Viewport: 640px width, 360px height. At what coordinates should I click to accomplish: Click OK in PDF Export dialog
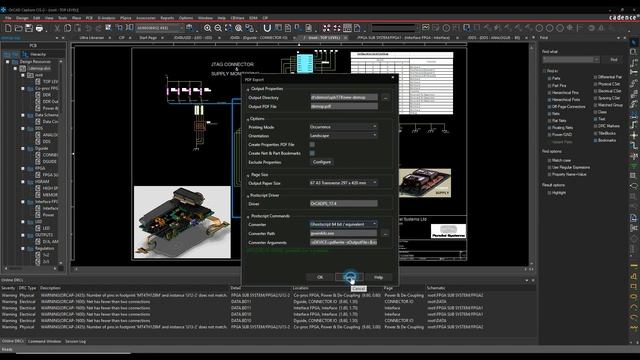320,277
